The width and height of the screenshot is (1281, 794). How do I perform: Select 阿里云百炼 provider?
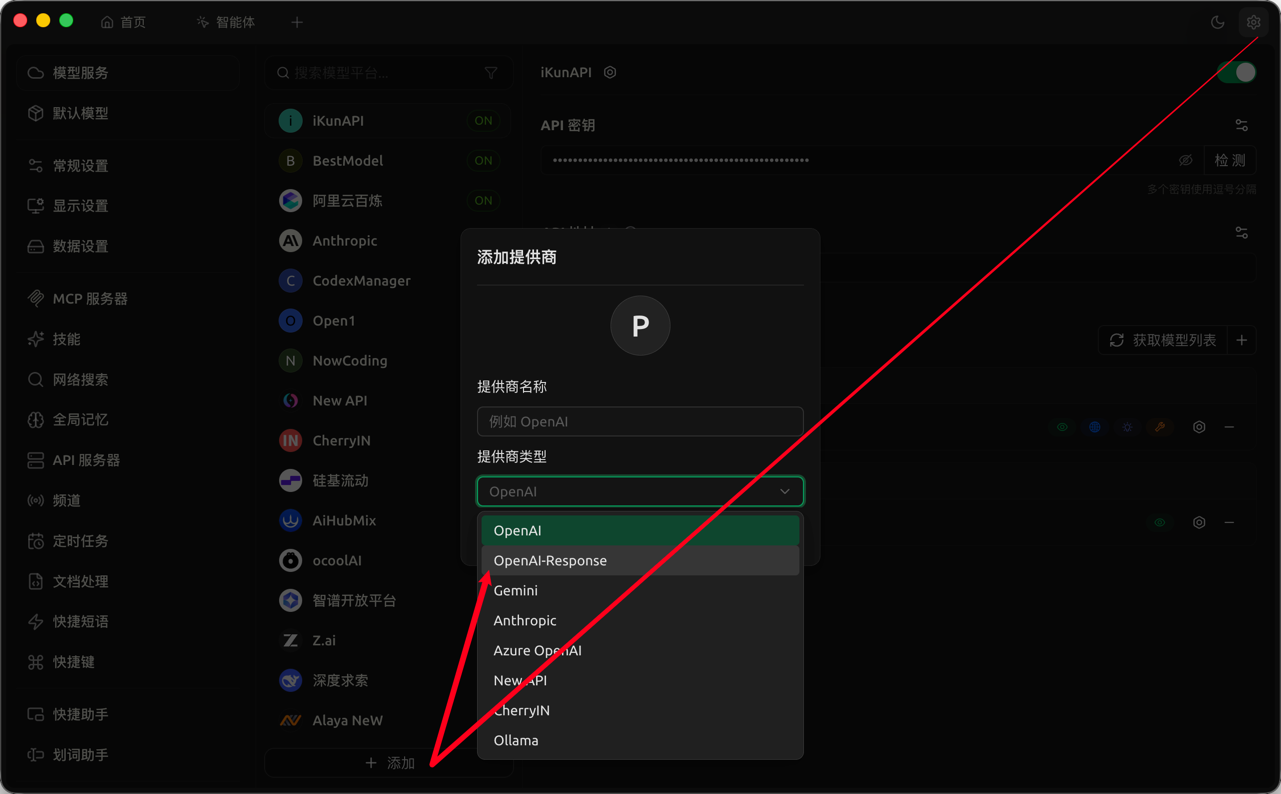click(389, 201)
